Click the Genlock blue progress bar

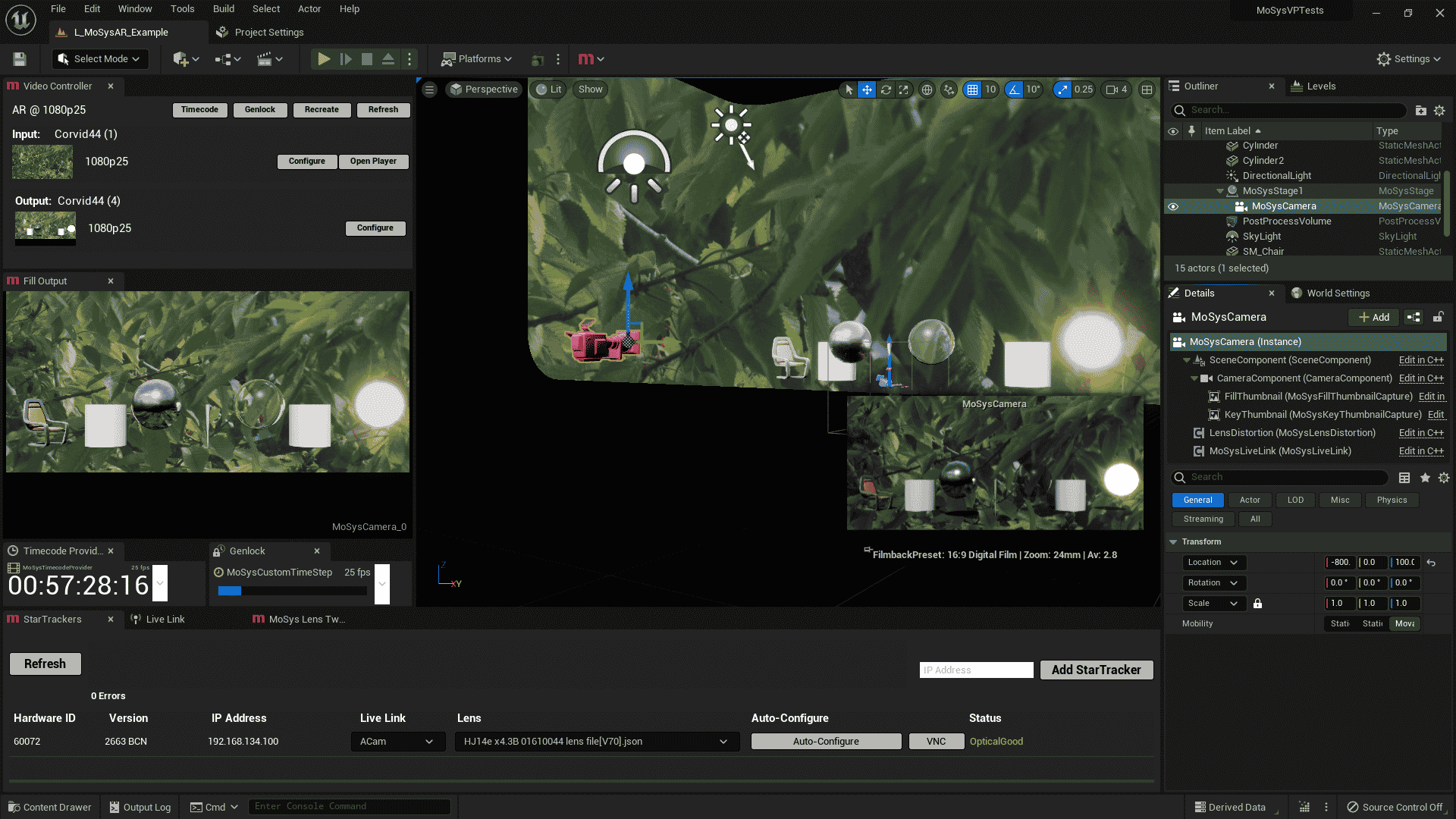tap(230, 591)
